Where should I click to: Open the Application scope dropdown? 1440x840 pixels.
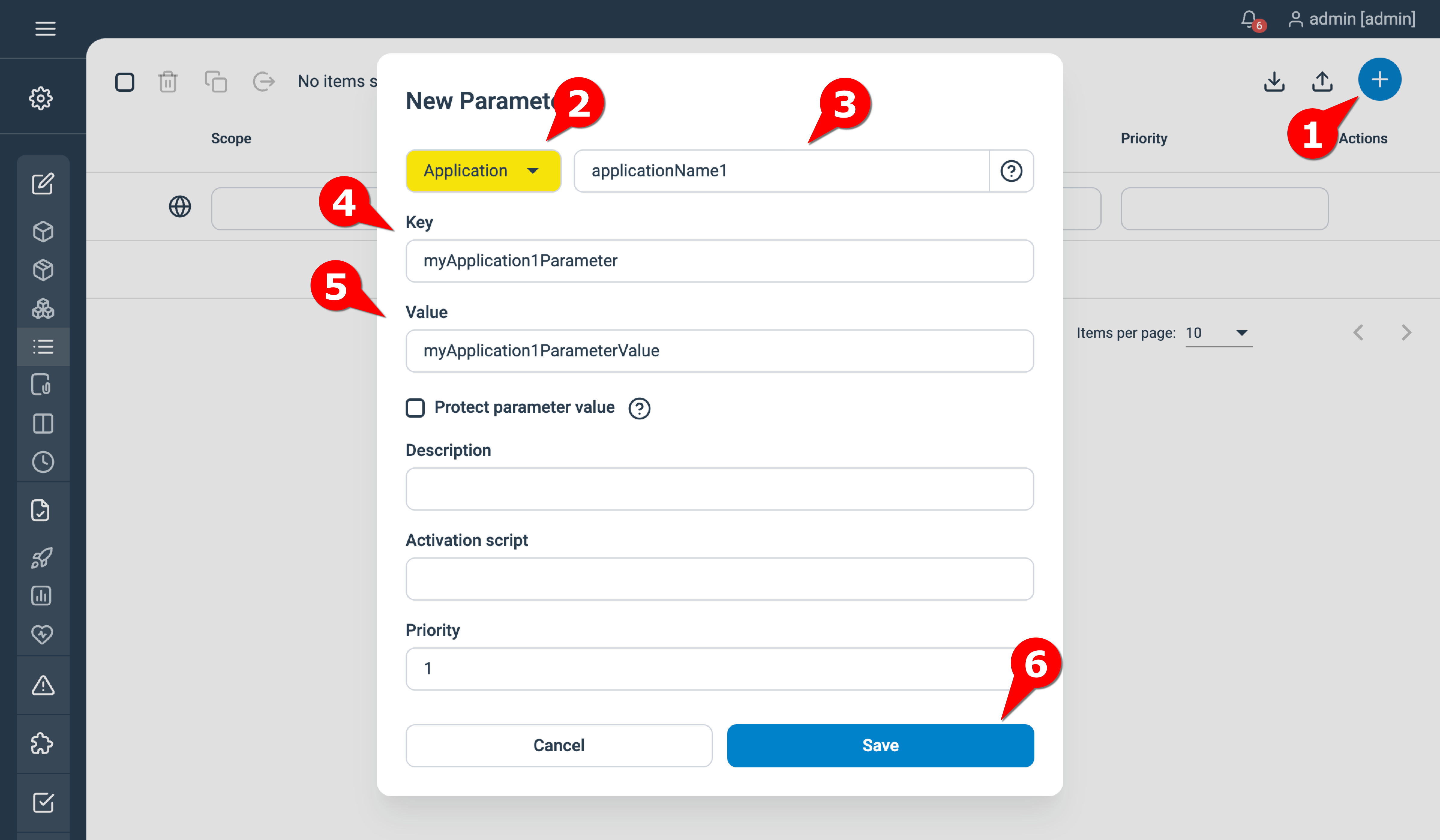(x=483, y=171)
